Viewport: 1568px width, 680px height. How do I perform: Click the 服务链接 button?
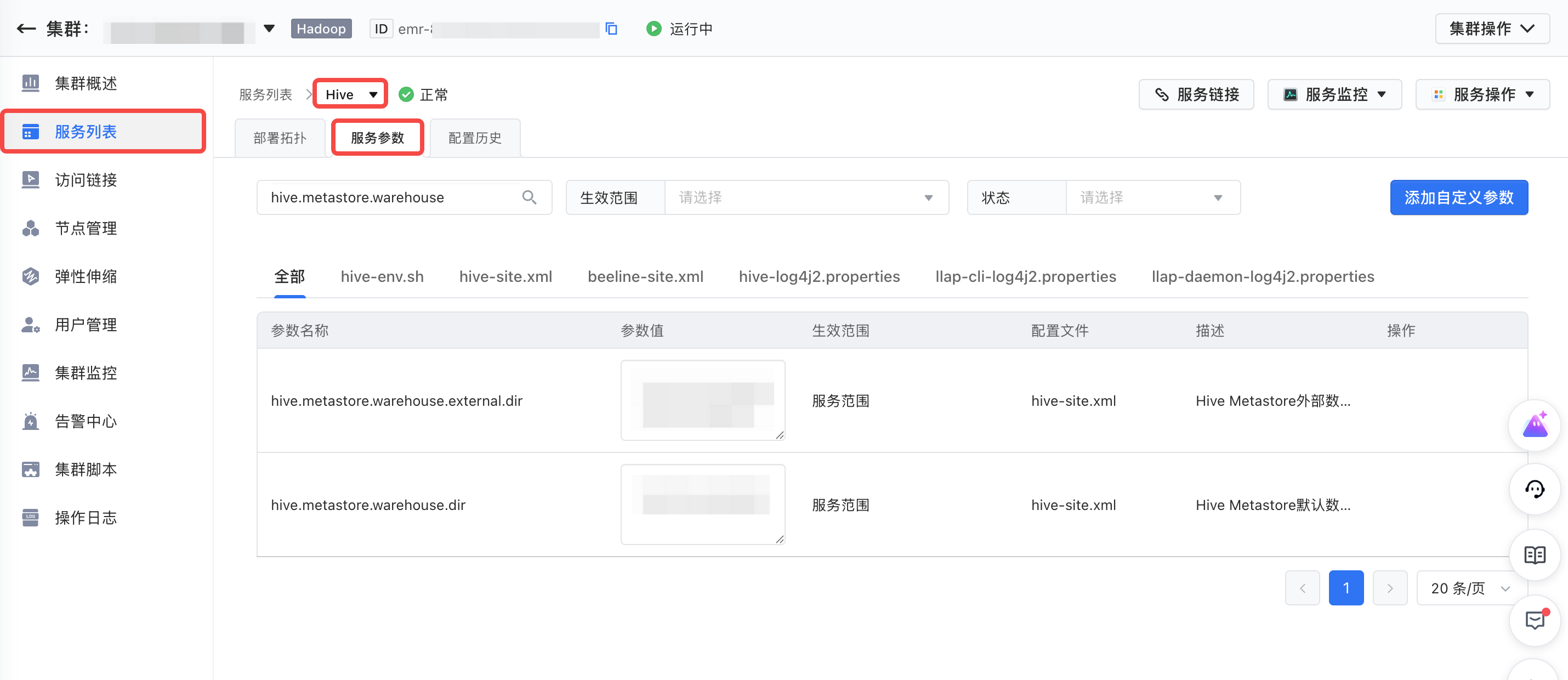coord(1196,94)
